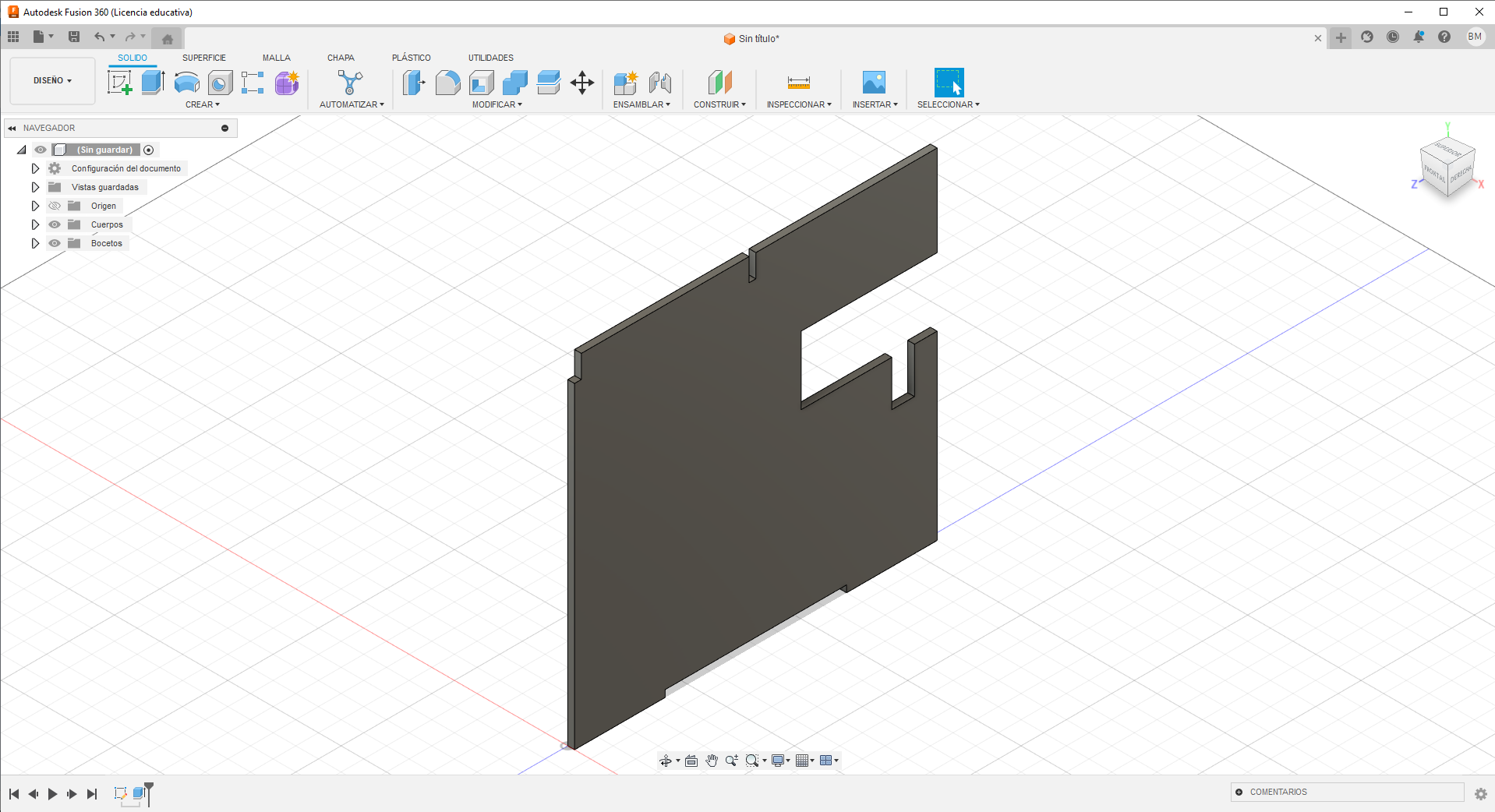Open the MODIFICAR dropdown menu
Viewport: 1495px width, 812px height.
tap(497, 104)
